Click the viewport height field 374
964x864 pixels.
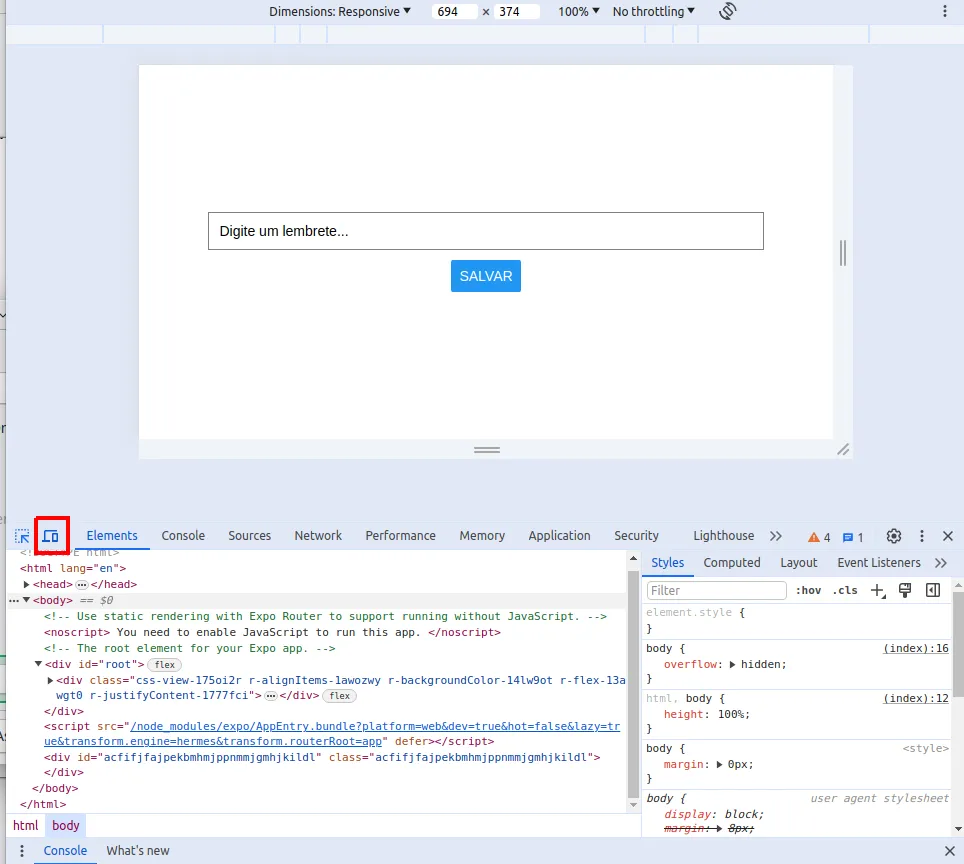[518, 12]
